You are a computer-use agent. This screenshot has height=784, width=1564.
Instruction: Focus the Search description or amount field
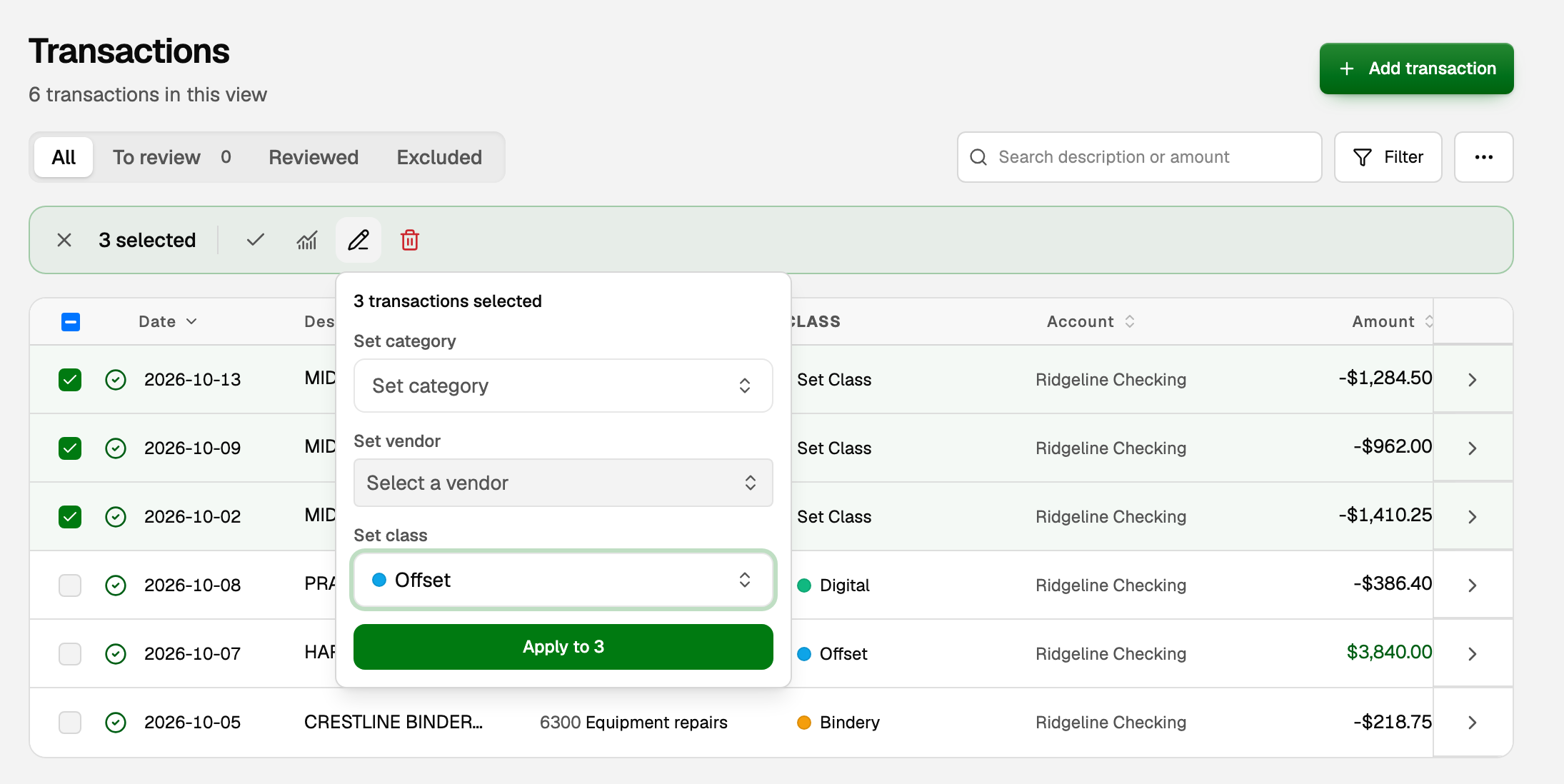pos(1139,157)
